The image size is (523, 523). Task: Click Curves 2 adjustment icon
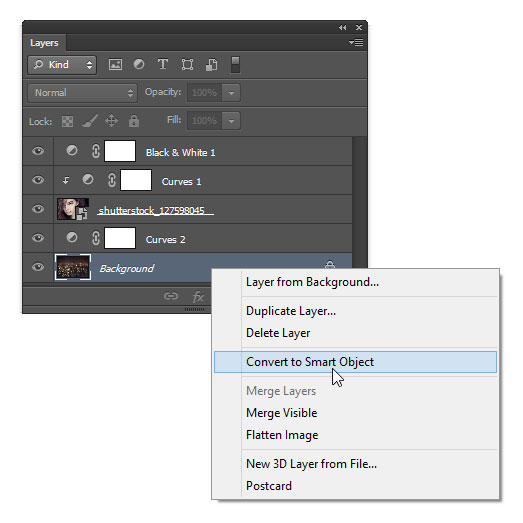click(72, 237)
